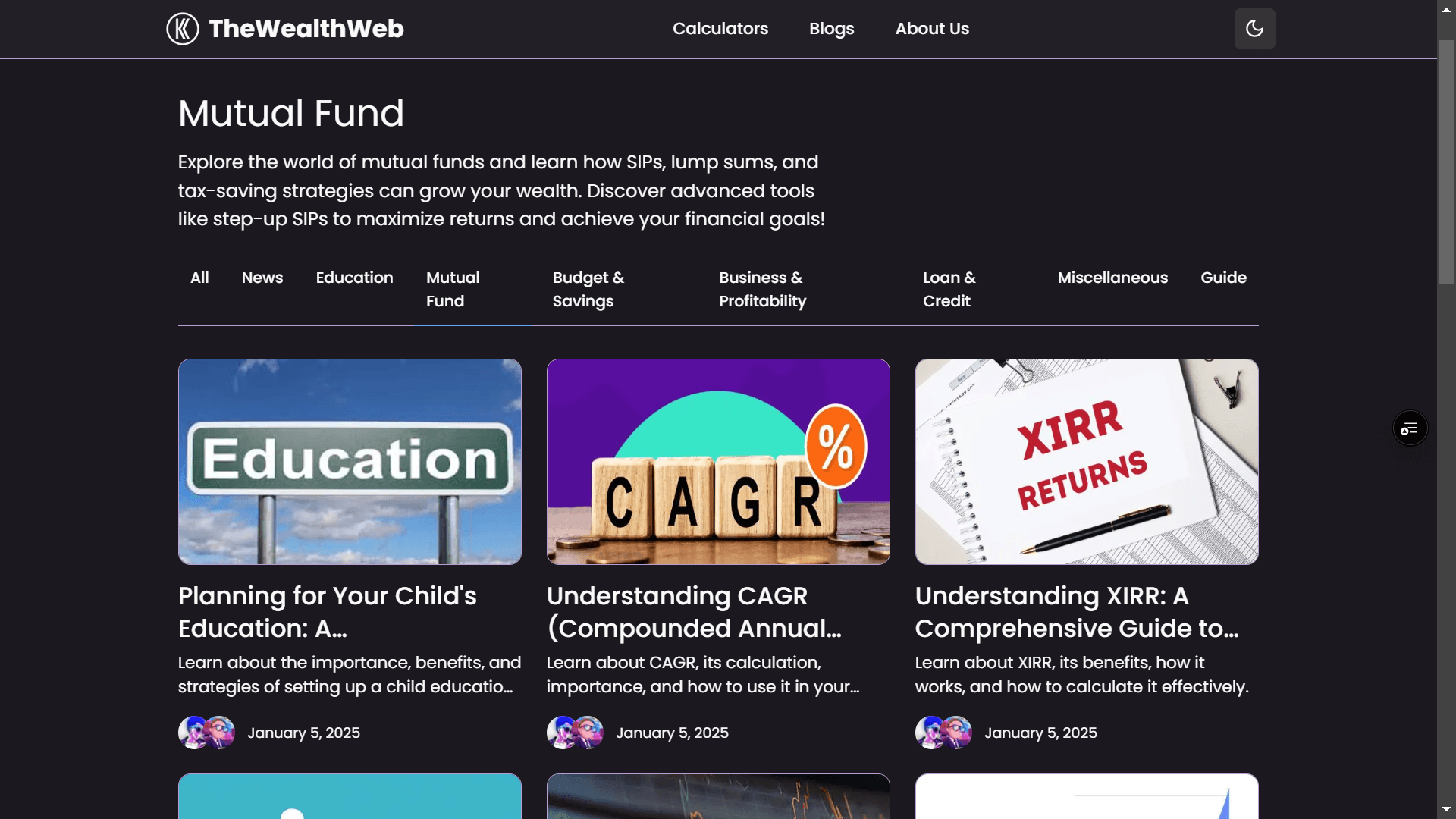Toggle dark mode with moon icon

click(1254, 29)
